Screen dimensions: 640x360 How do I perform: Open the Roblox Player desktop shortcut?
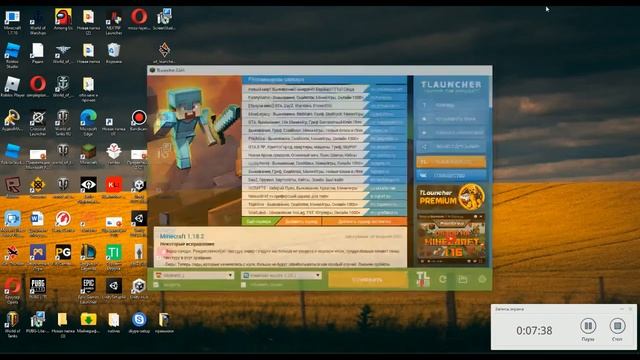13,87
